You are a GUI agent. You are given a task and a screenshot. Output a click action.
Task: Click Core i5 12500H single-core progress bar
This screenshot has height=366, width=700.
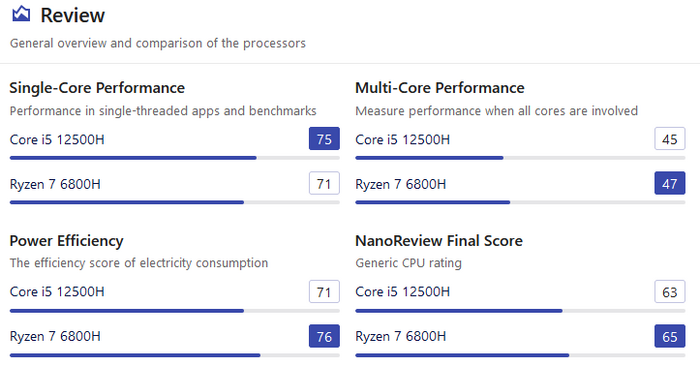(x=175, y=158)
